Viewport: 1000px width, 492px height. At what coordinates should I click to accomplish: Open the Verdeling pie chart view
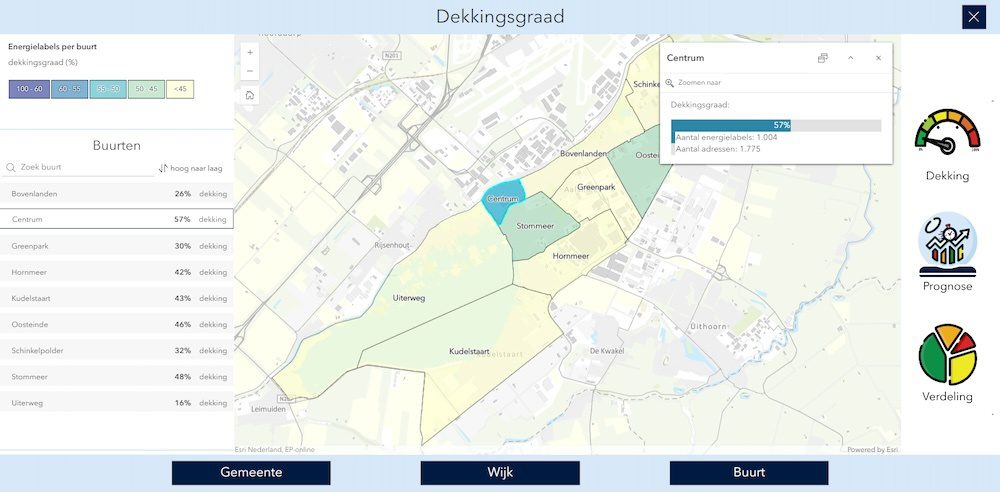coord(946,364)
